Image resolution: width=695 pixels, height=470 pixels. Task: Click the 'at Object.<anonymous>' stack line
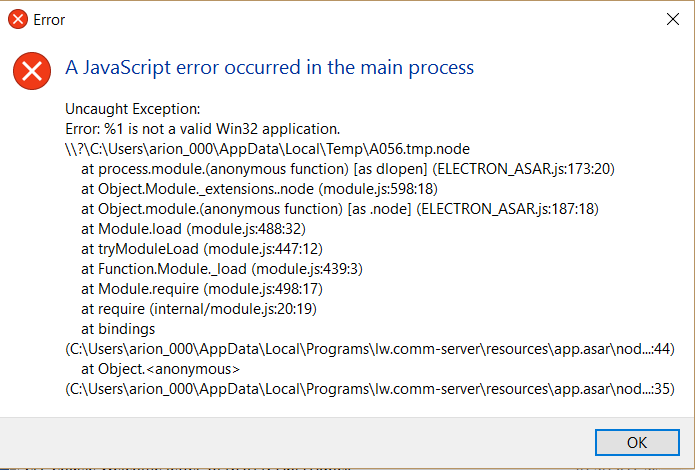pos(160,369)
